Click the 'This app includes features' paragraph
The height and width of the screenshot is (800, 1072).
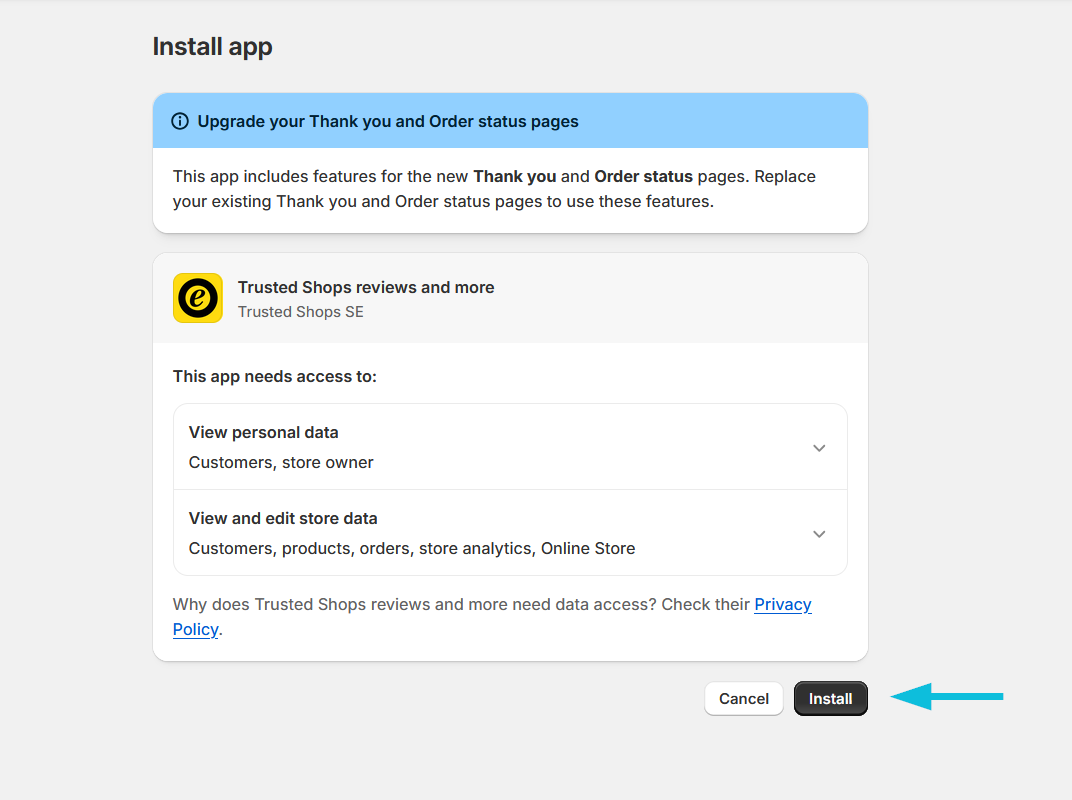click(x=494, y=189)
